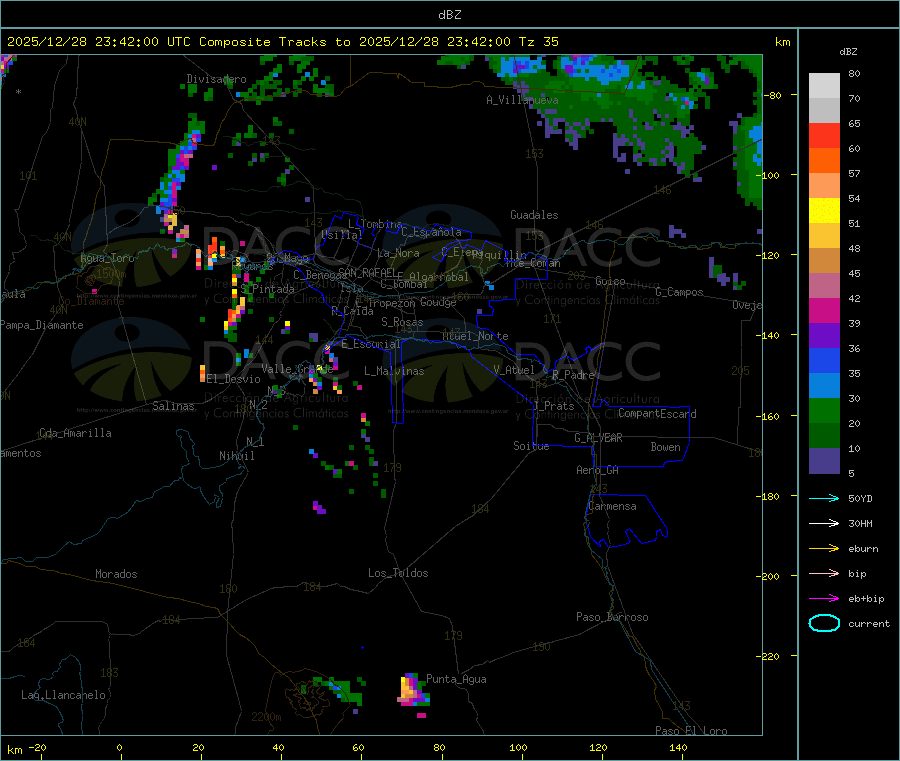Click the Salinas map label
The height and width of the screenshot is (761, 900).
point(173,406)
